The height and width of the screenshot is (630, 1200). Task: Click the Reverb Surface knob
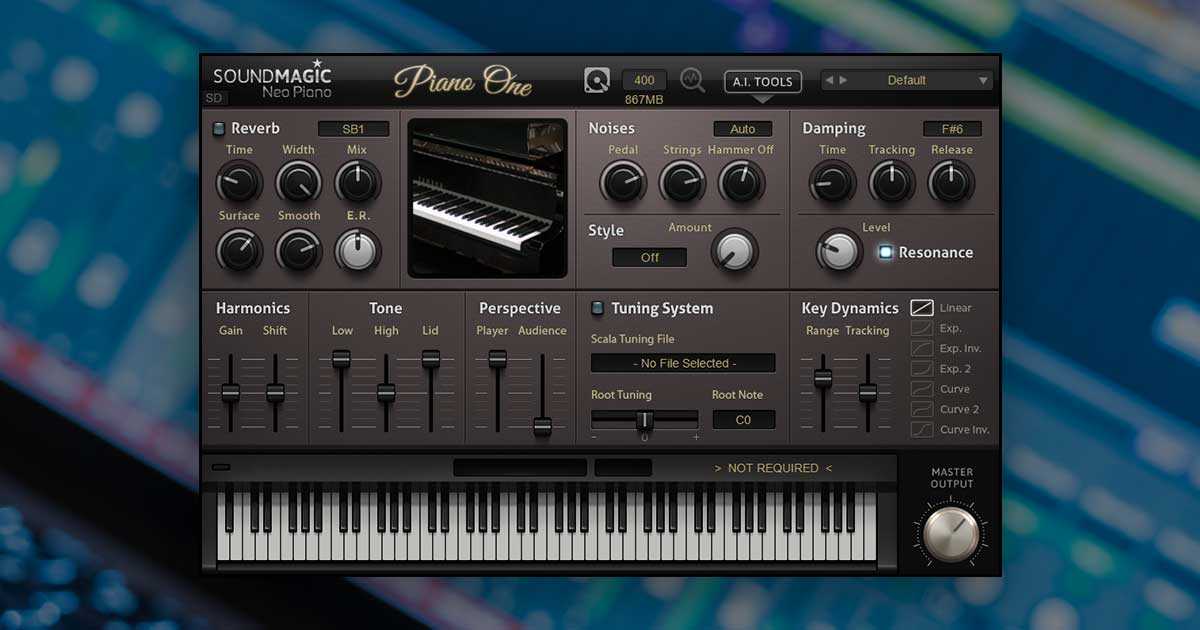239,250
